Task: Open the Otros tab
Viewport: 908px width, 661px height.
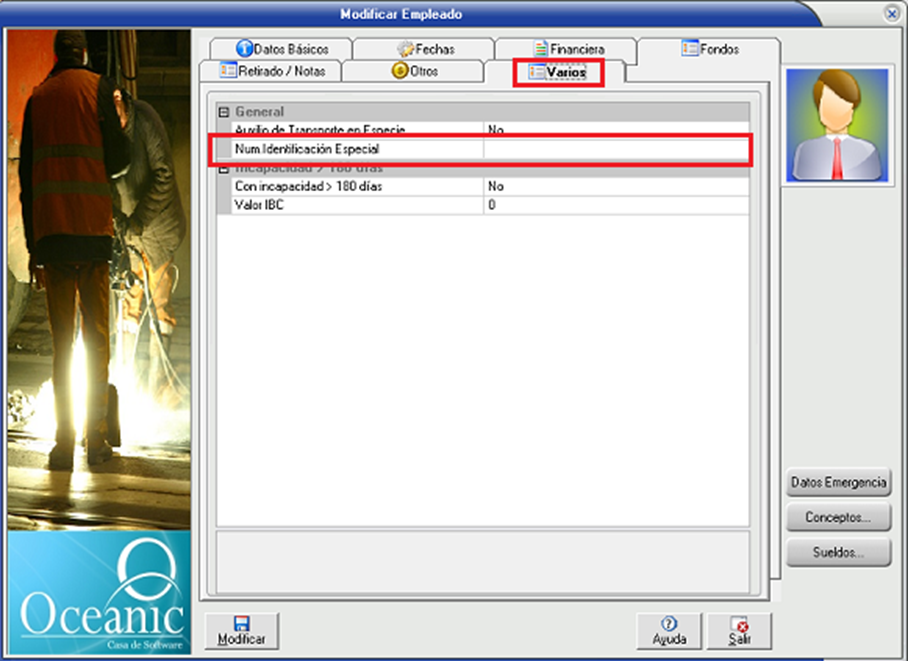Action: 414,72
